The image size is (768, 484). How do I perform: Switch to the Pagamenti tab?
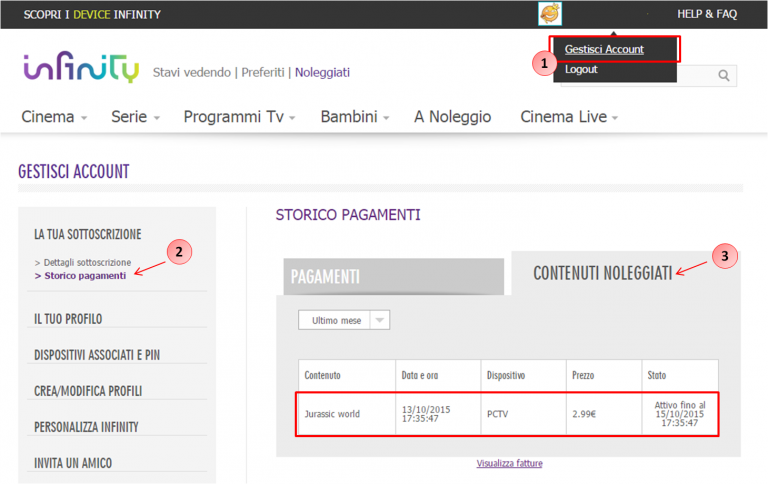(x=394, y=277)
